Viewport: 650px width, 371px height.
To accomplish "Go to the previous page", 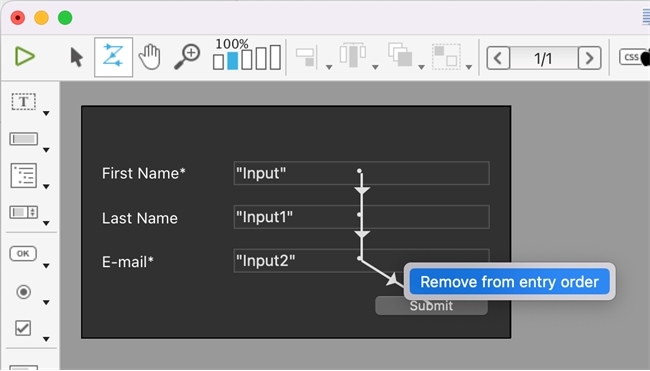I will coord(498,58).
